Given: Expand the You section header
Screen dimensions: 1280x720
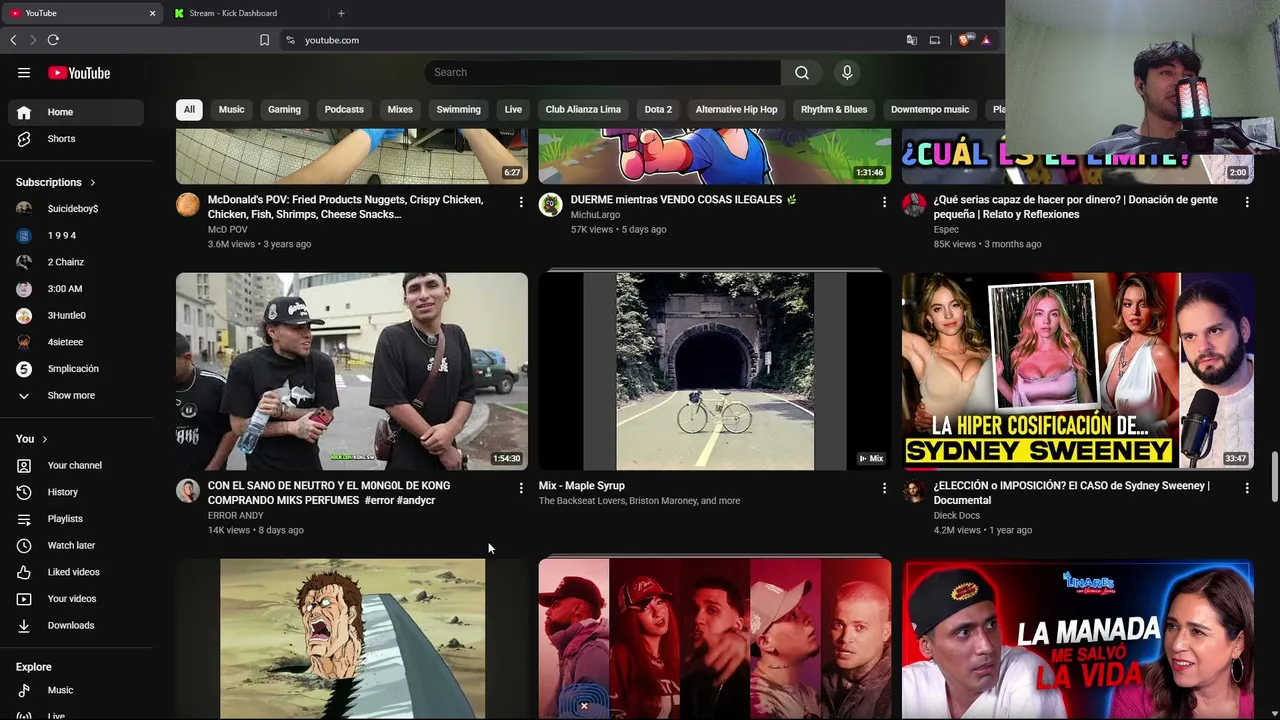Looking at the screenshot, I should point(32,439).
